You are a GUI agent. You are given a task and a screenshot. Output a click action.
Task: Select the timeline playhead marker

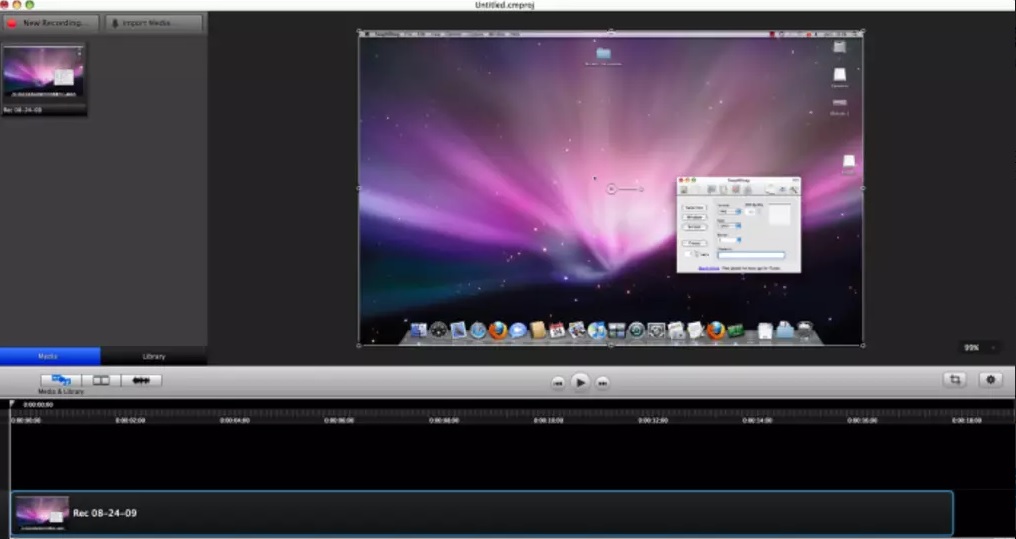pyautogui.click(x=11, y=404)
